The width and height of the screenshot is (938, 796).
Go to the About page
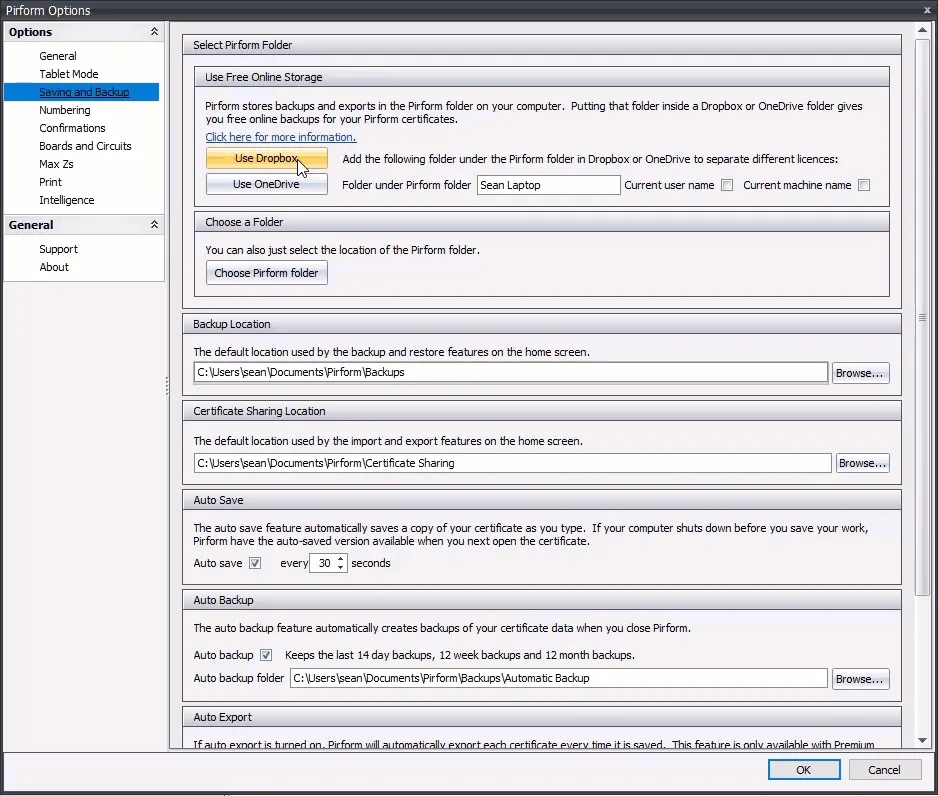point(53,267)
